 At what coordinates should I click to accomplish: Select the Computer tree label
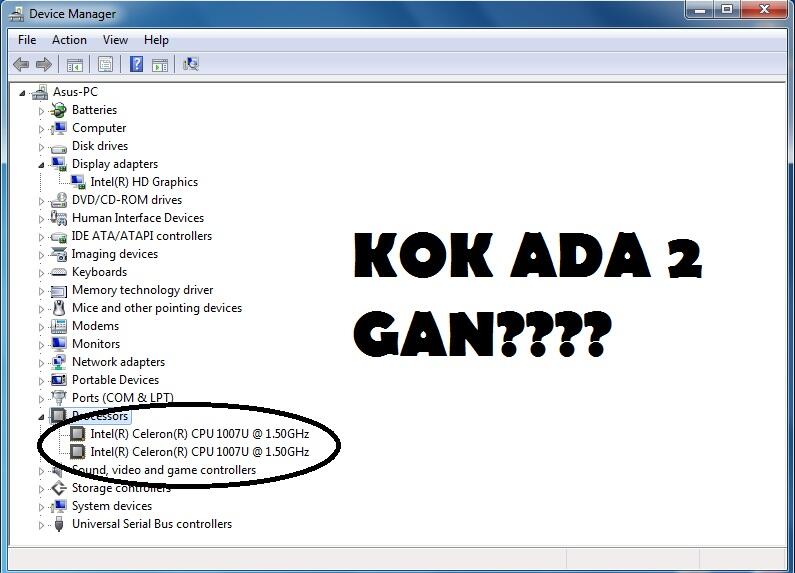[x=99, y=128]
